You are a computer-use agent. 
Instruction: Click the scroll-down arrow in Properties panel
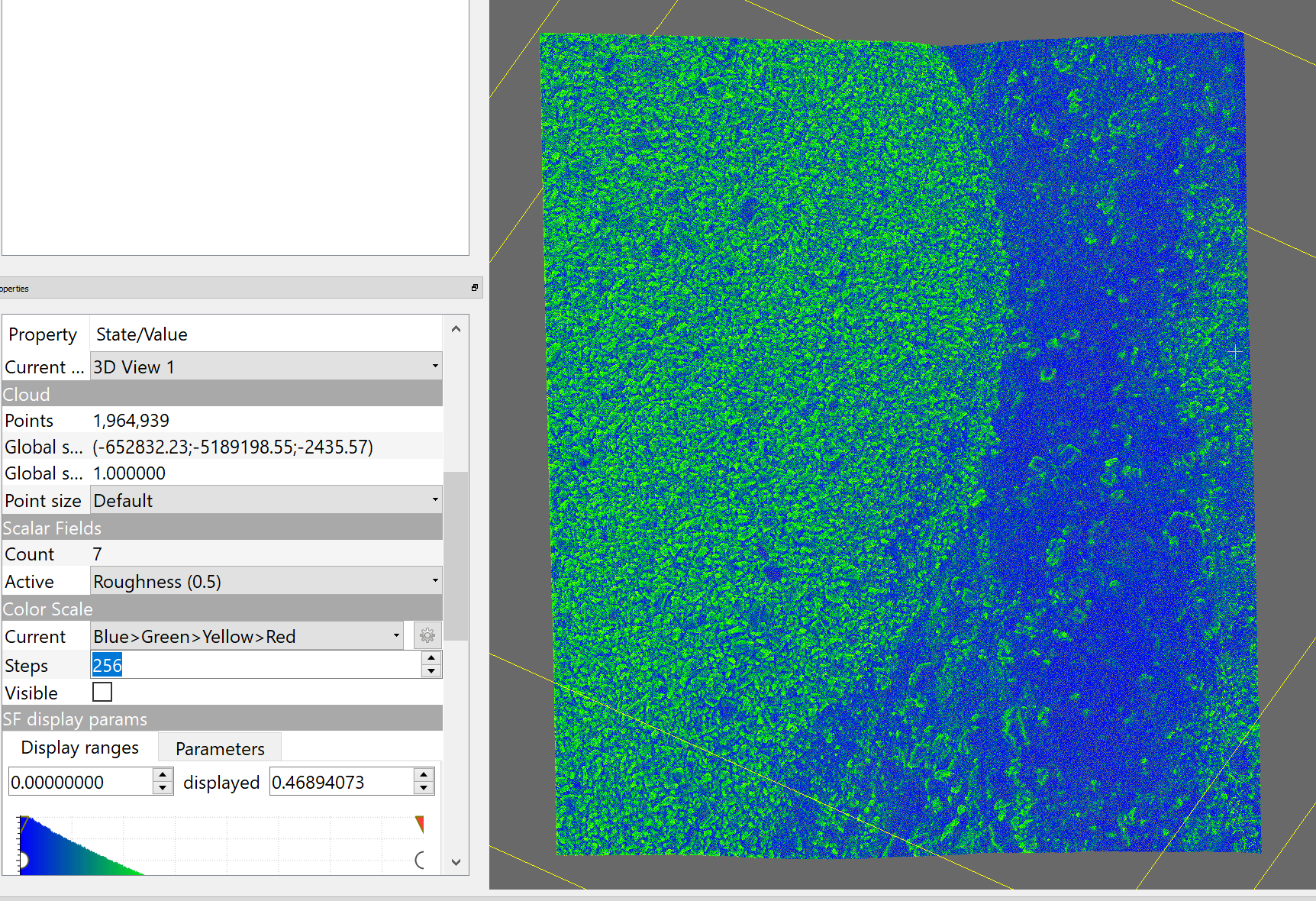(x=456, y=862)
